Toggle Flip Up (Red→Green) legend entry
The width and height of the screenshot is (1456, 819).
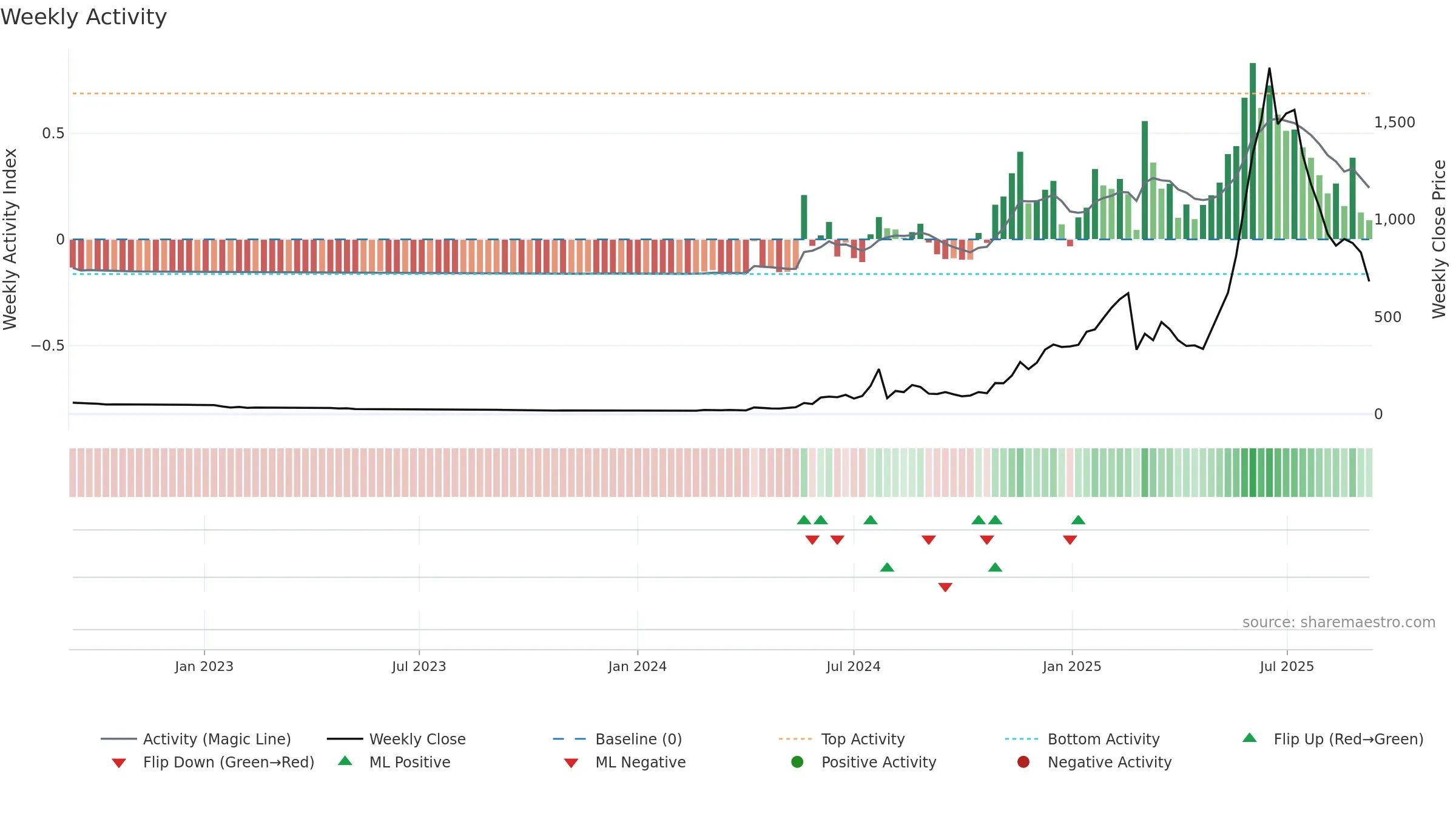[1332, 739]
